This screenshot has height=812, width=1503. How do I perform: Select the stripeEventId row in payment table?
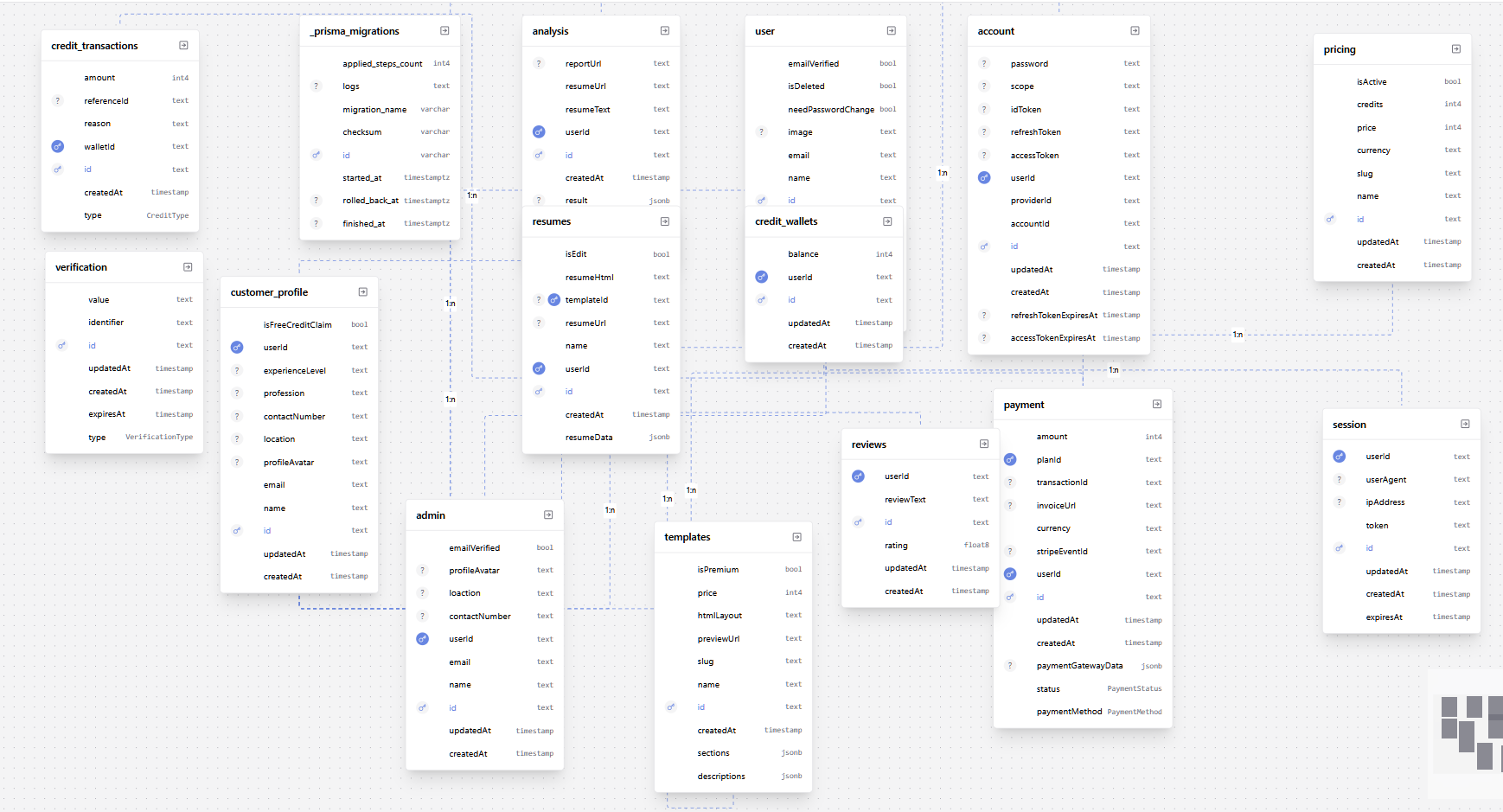[x=1083, y=551]
